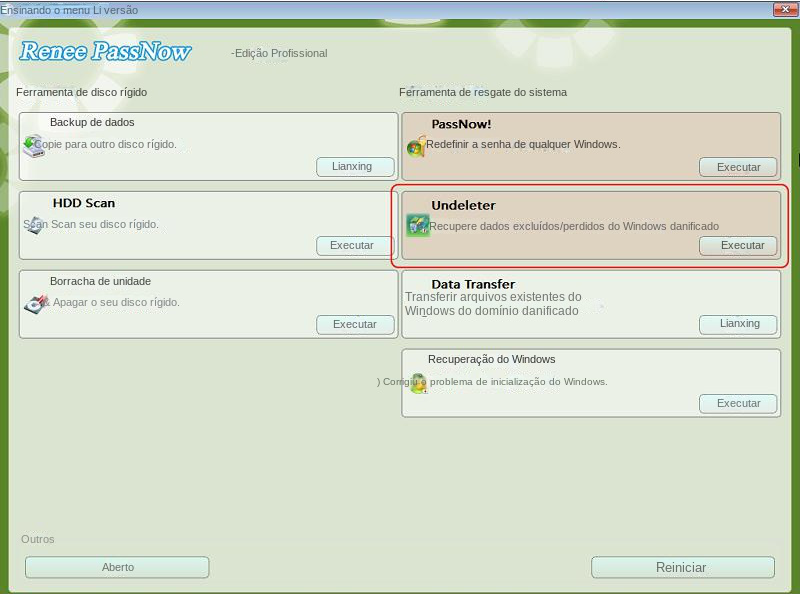This screenshot has height=594, width=800.
Task: Click the Recuperação do Windows repair icon
Action: 418,383
